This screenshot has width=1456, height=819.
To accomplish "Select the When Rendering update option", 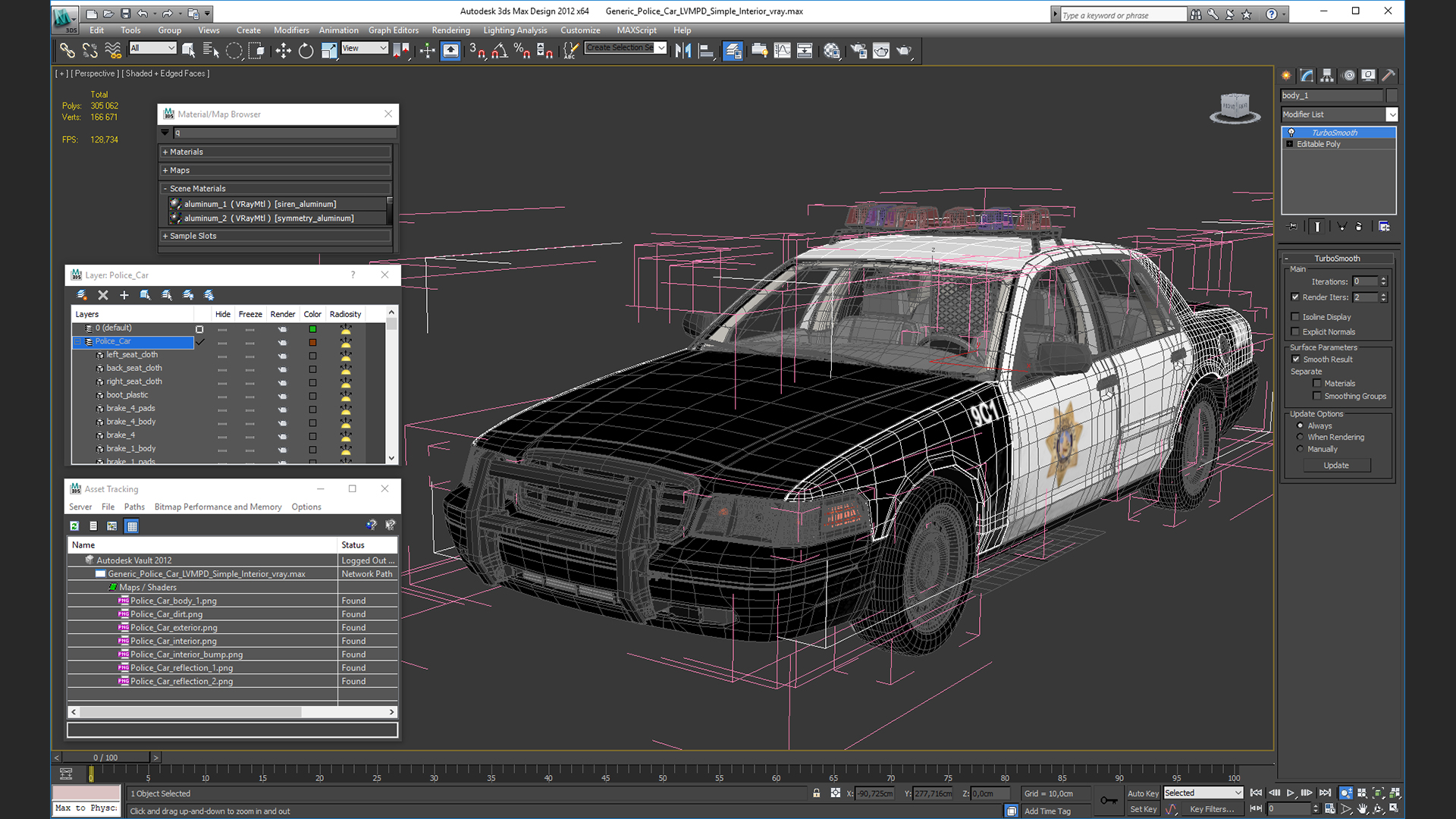I will pos(1300,437).
